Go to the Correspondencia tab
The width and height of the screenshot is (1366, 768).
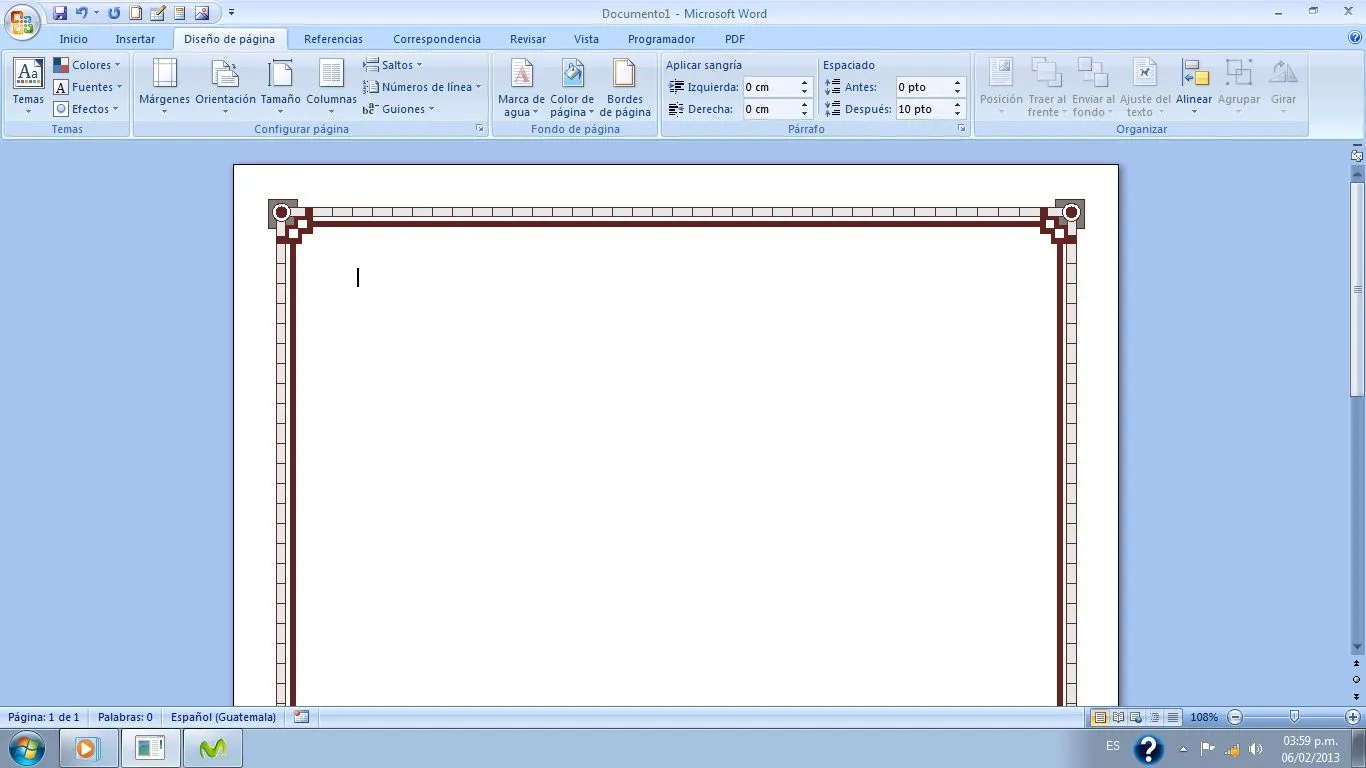[x=437, y=39]
